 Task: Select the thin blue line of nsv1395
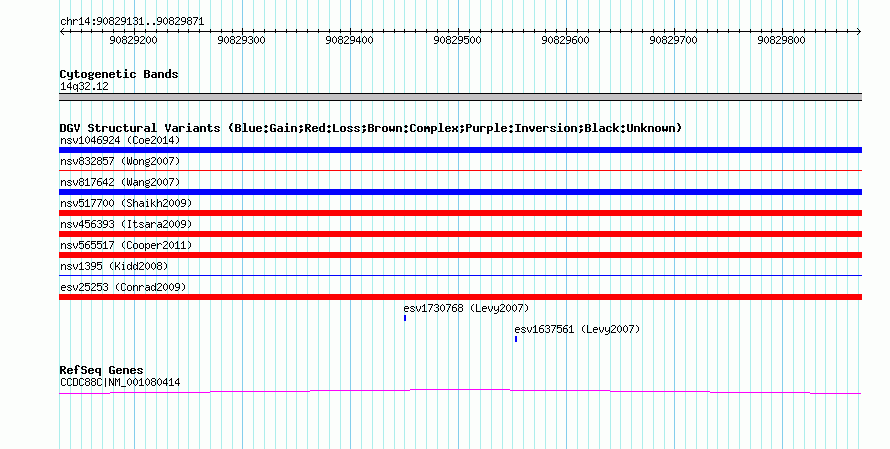pos(460,275)
